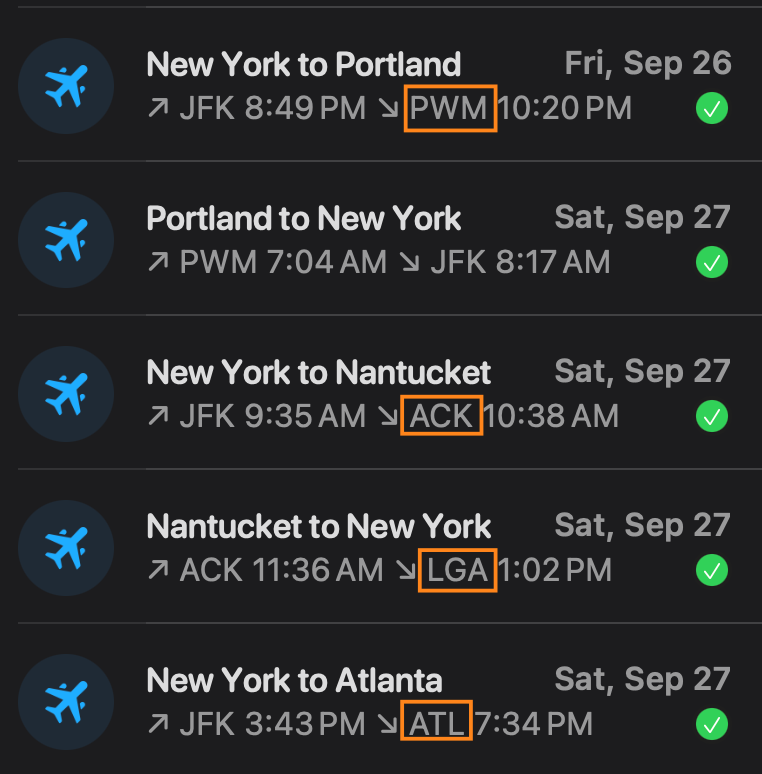Open the New York to Atlanta title

click(x=294, y=681)
